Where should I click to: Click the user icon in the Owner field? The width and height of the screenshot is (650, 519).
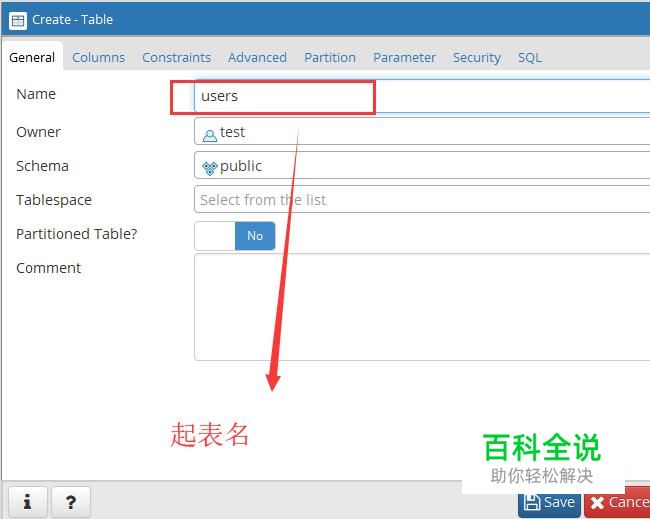coord(209,135)
